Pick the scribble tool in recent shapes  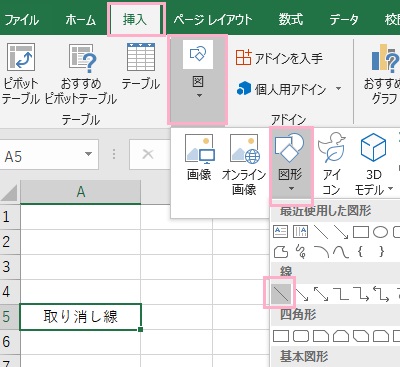300,252
